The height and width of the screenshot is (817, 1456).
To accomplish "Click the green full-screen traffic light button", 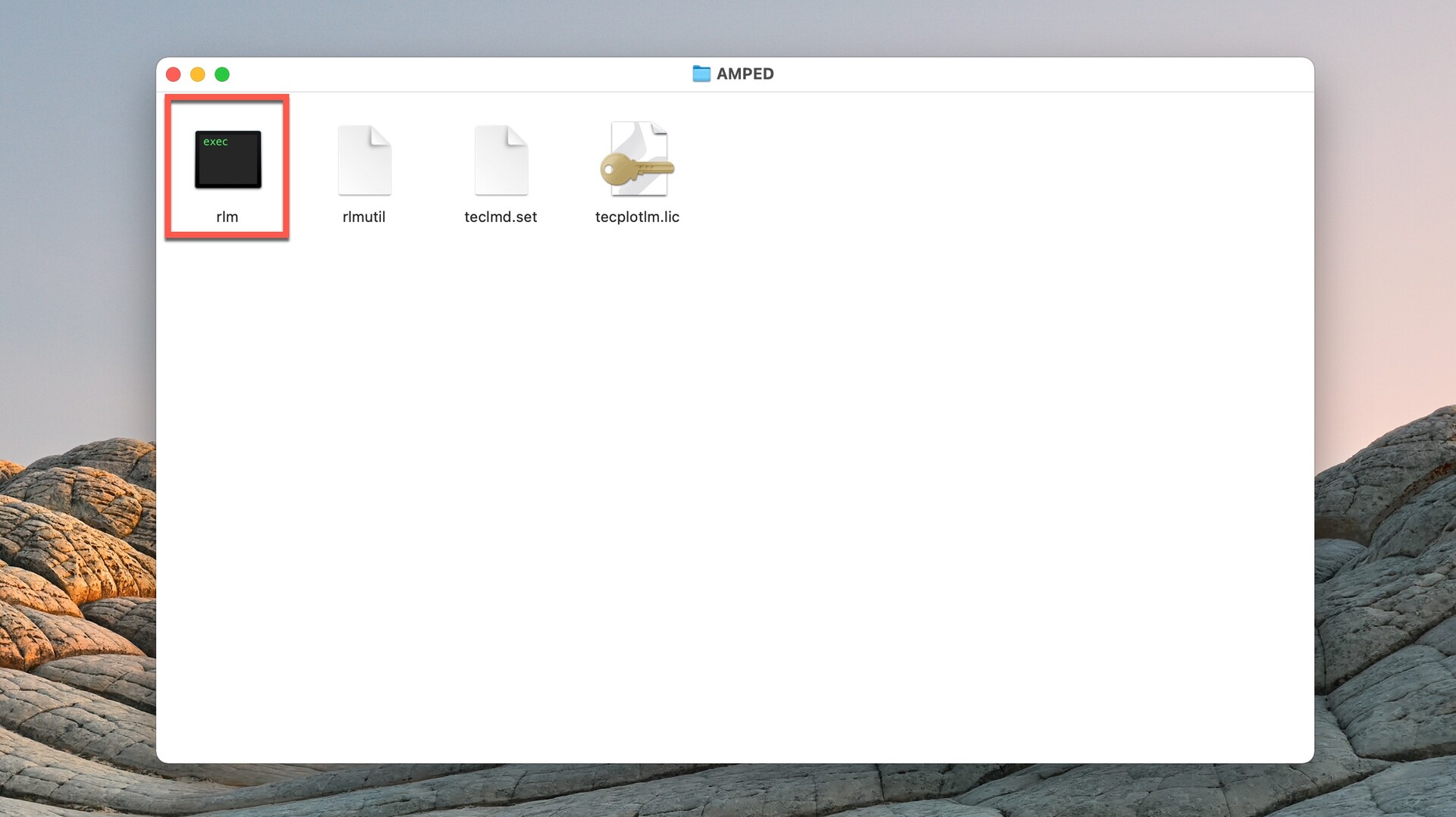I will [x=221, y=74].
